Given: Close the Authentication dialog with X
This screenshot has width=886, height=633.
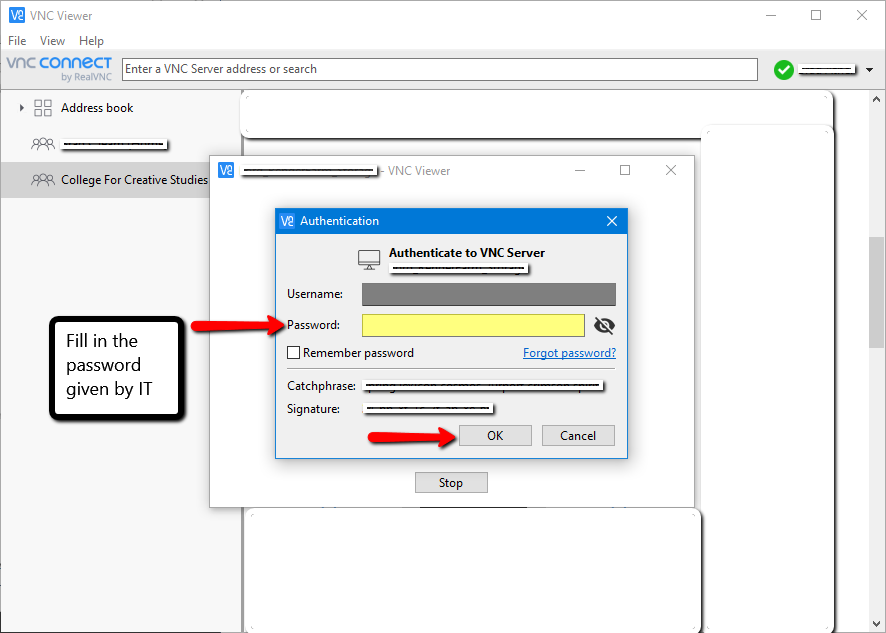Looking at the screenshot, I should tap(612, 221).
